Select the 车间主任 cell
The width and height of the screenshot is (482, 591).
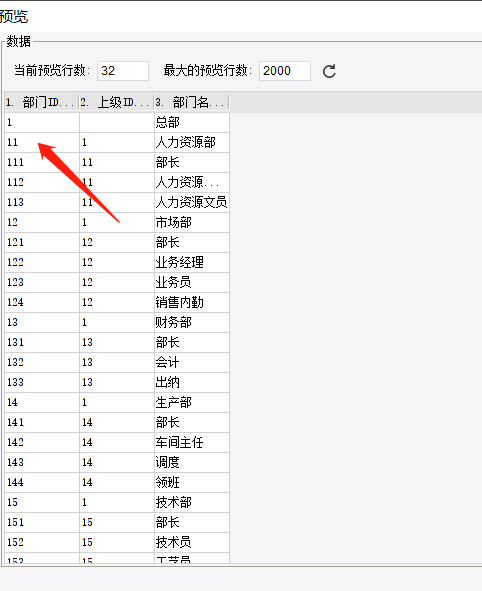192,442
